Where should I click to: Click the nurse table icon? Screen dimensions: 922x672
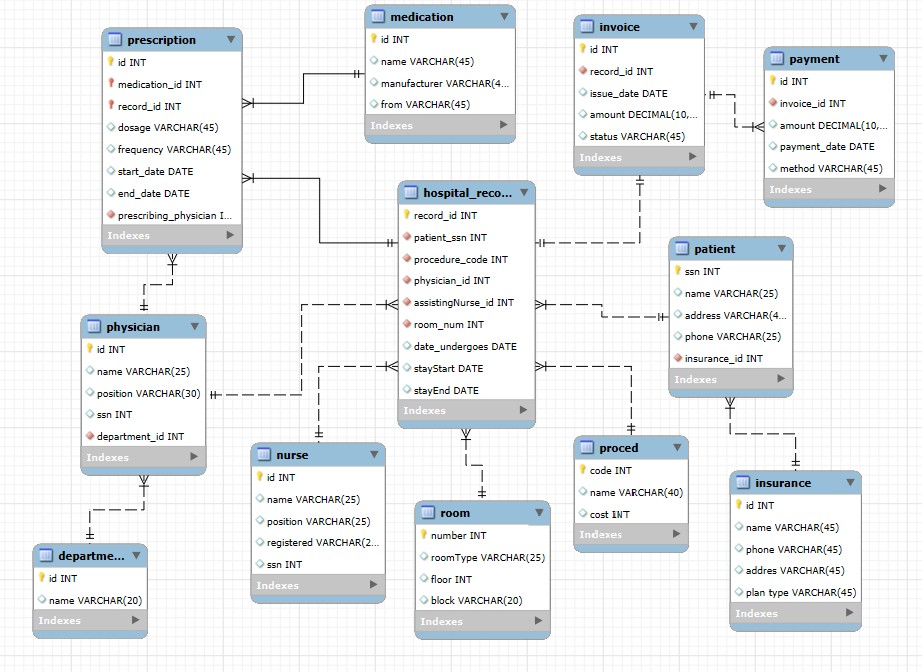(264, 455)
